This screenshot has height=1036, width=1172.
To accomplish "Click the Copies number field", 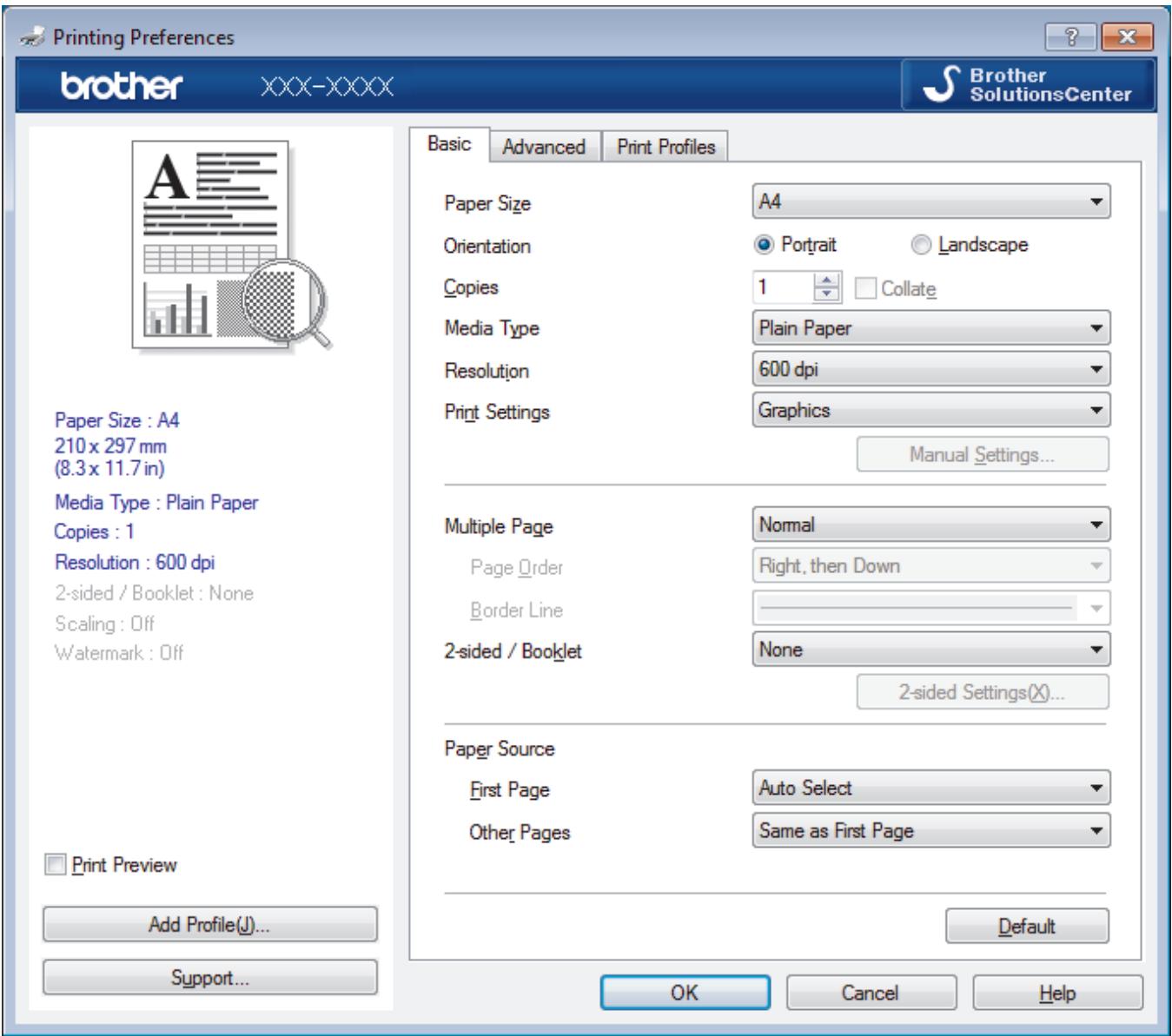I will pos(784,287).
